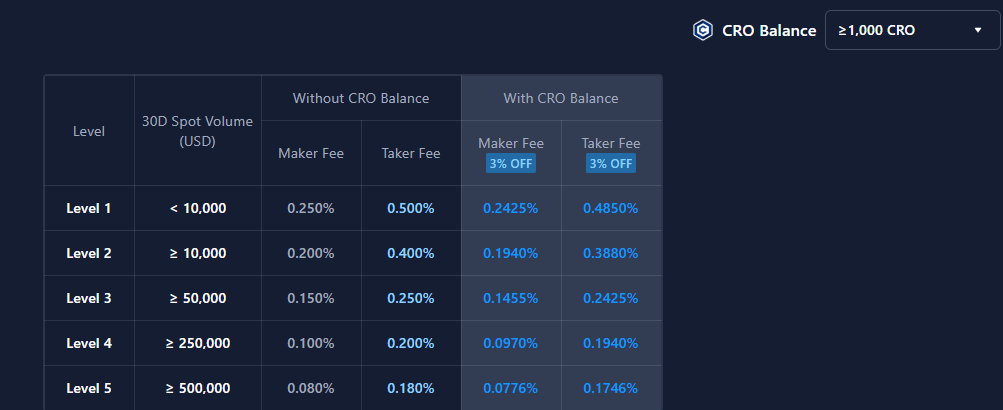Click the dropdown caret arrow beside ≥1,000 CRO
The height and width of the screenshot is (410, 1003).
(x=978, y=30)
